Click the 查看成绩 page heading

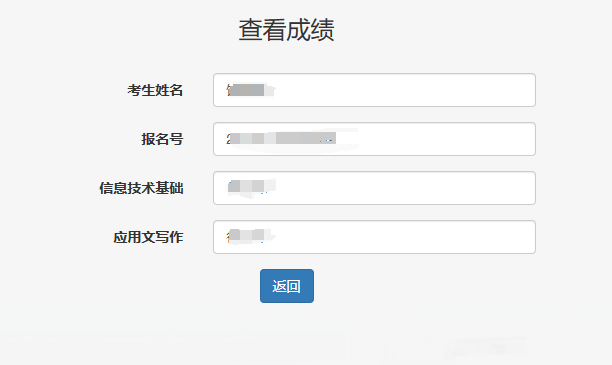point(286,30)
